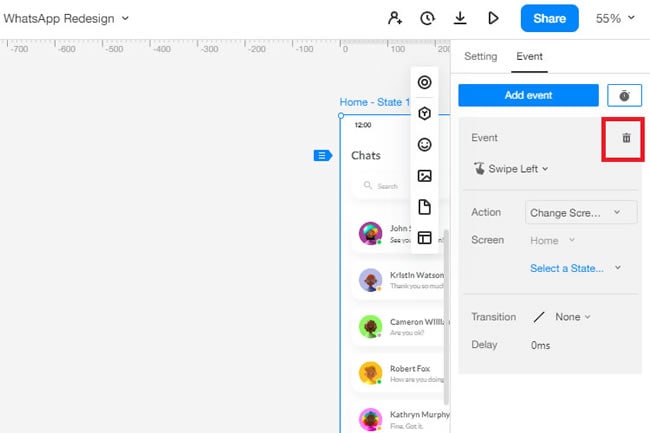Open the Home screen dropdown
The width and height of the screenshot is (650, 433).
552,240
